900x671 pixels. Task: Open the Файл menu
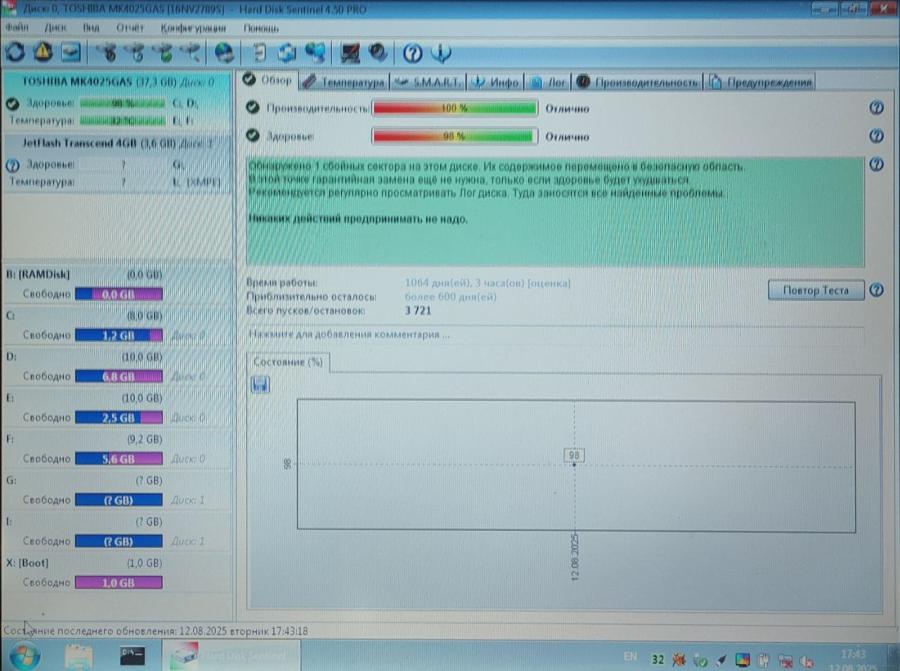(17, 27)
